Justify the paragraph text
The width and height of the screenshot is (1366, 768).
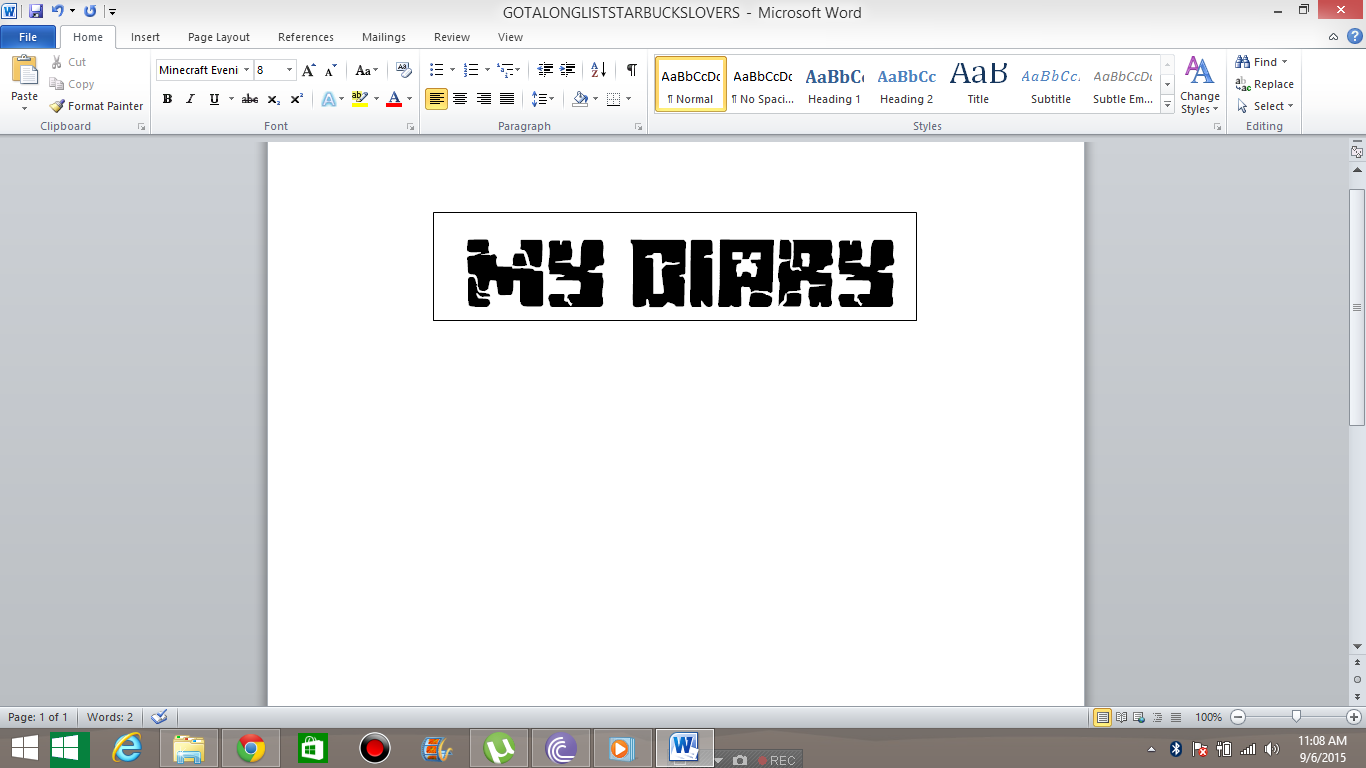[507, 99]
